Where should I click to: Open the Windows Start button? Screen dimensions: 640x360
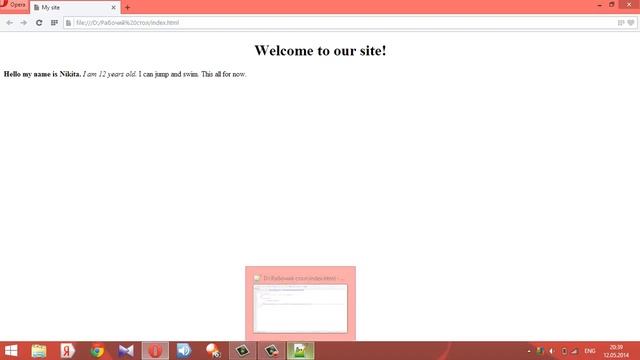click(x=11, y=351)
